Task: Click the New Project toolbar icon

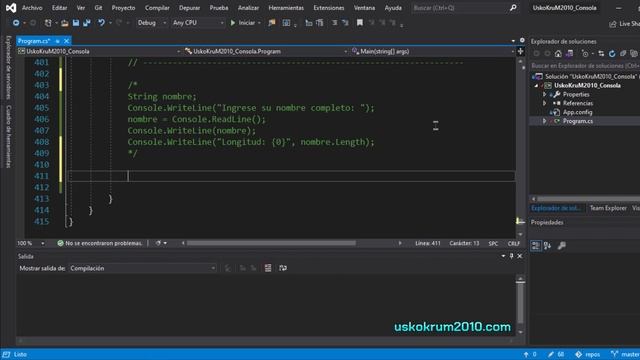Action: pyautogui.click(x=48, y=23)
